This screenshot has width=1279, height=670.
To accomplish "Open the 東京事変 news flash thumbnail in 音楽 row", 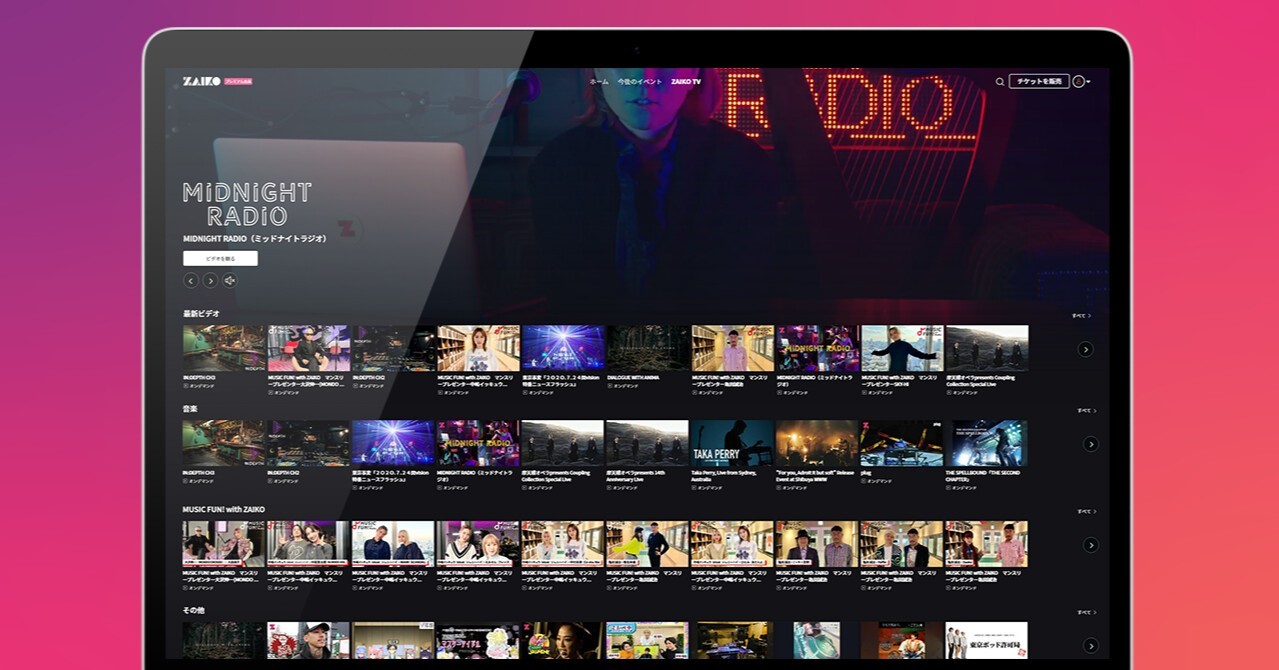I will (x=393, y=443).
